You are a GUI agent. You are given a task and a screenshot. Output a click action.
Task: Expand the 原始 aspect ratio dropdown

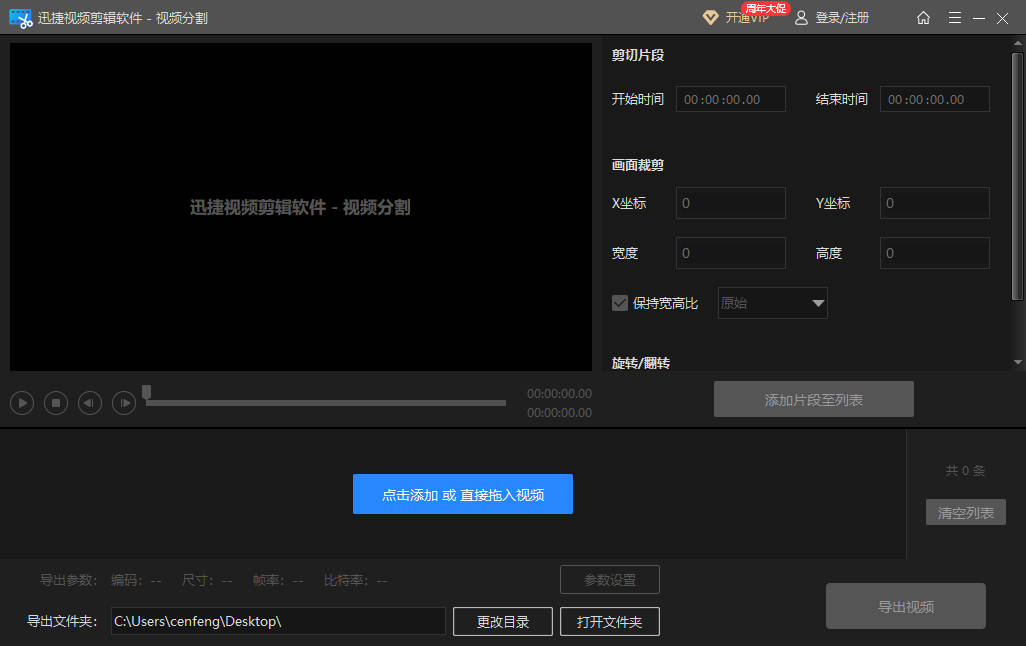point(817,303)
